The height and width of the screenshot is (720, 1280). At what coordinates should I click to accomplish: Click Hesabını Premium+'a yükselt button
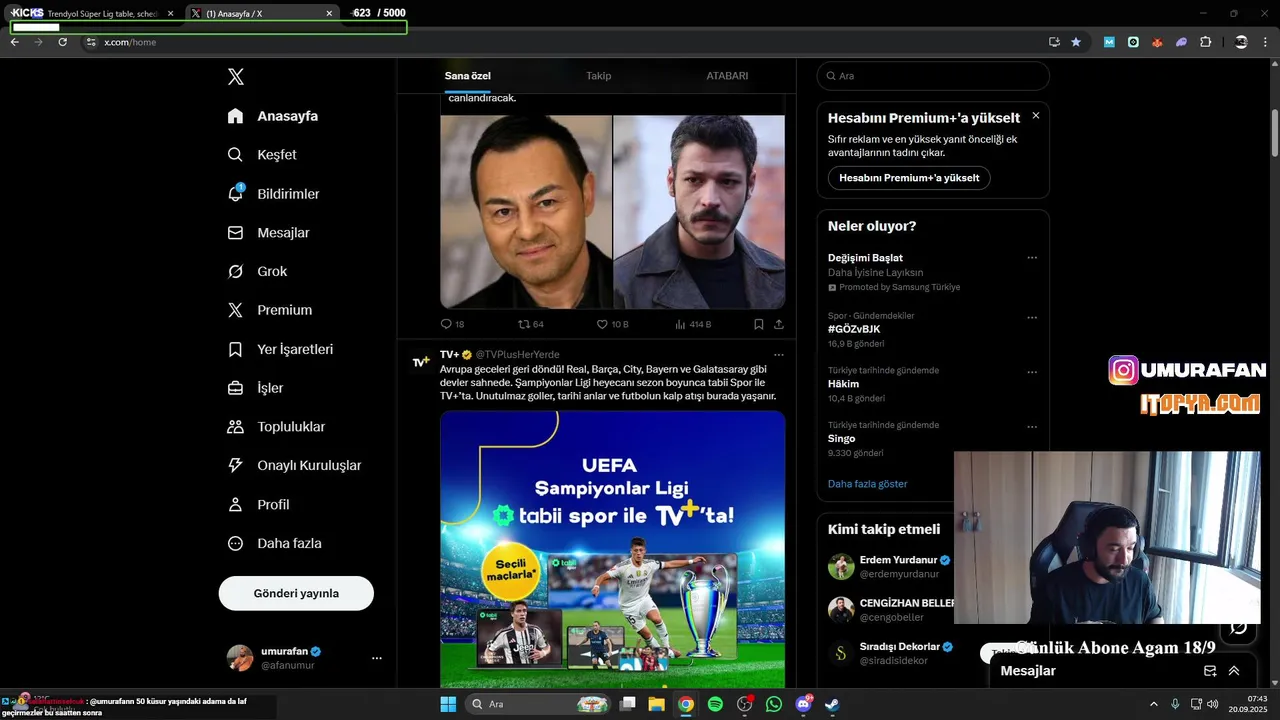click(909, 178)
